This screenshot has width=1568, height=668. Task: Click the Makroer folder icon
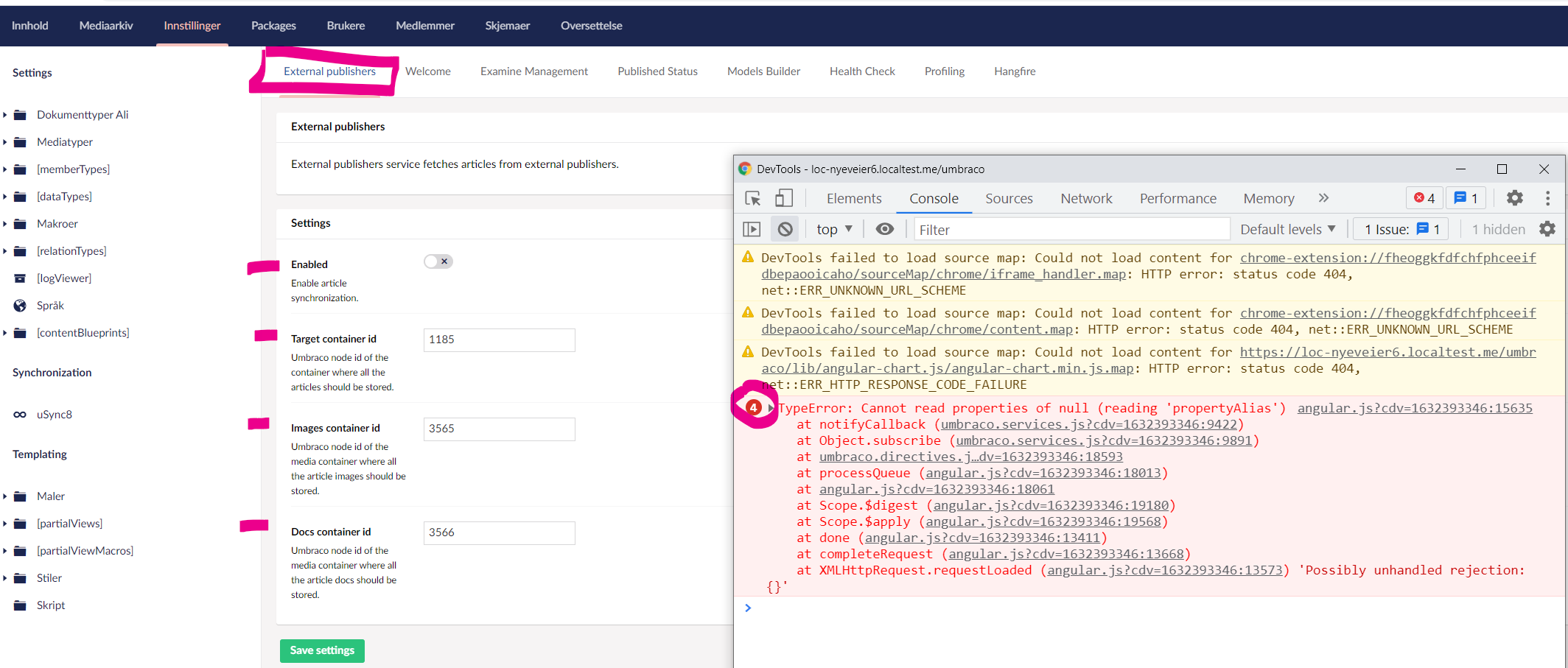pyautogui.click(x=21, y=224)
